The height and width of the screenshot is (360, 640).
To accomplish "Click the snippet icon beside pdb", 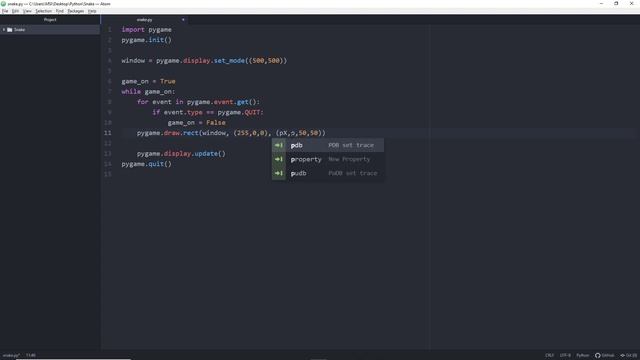I will pos(279,145).
